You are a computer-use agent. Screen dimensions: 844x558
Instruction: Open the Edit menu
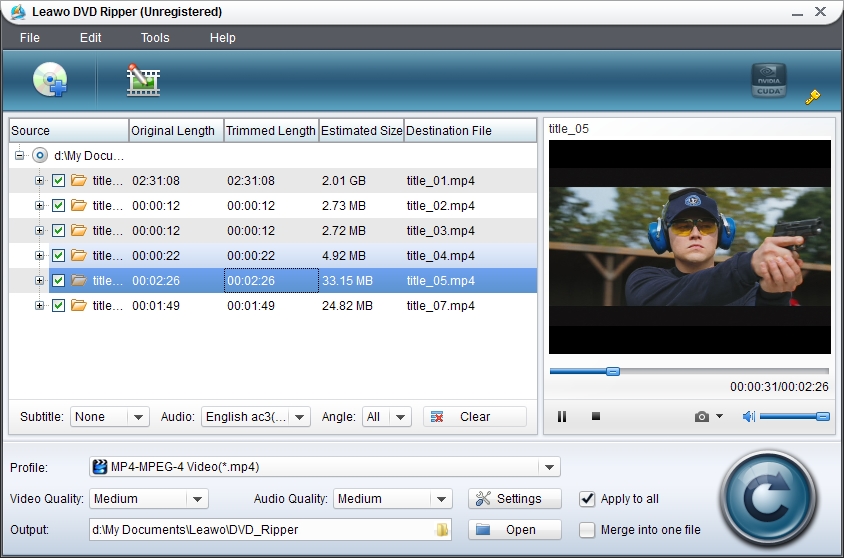click(x=90, y=38)
